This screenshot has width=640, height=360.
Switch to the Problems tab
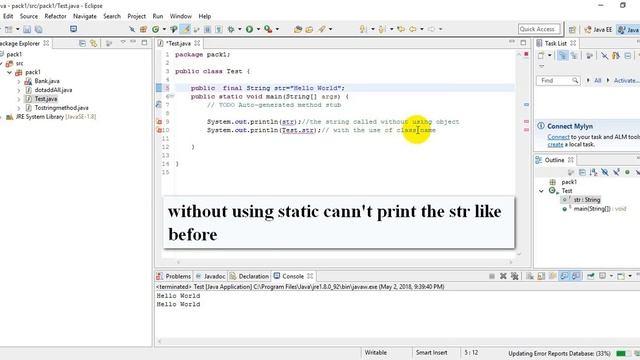click(x=173, y=276)
